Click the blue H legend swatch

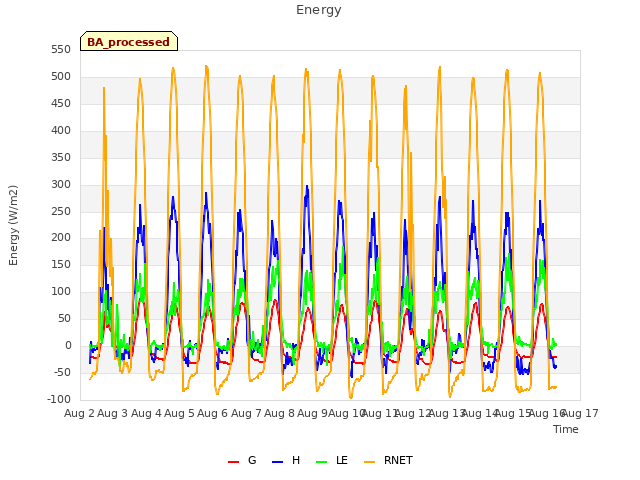(x=278, y=462)
